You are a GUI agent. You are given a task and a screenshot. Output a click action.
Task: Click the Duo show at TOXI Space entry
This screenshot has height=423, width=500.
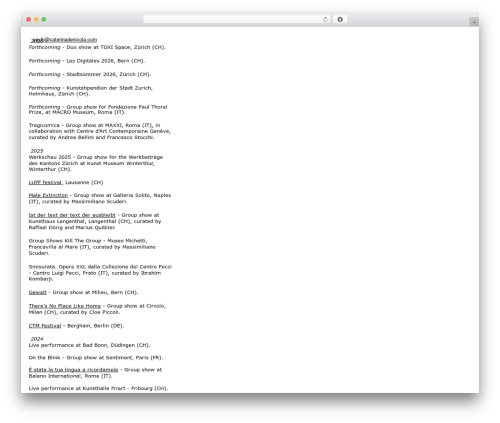[97, 47]
